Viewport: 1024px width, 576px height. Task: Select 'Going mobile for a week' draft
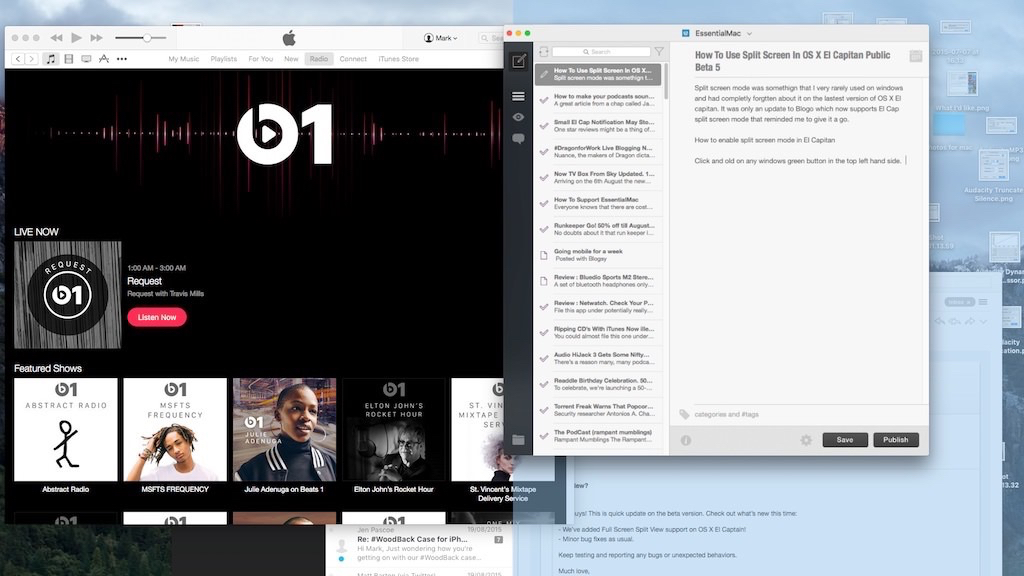[x=598, y=255]
